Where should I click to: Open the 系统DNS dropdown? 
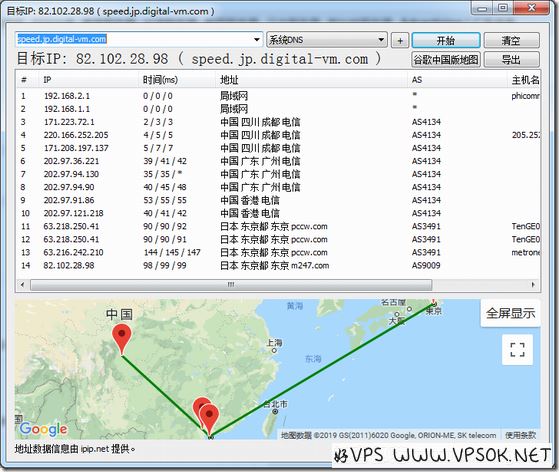click(327, 40)
